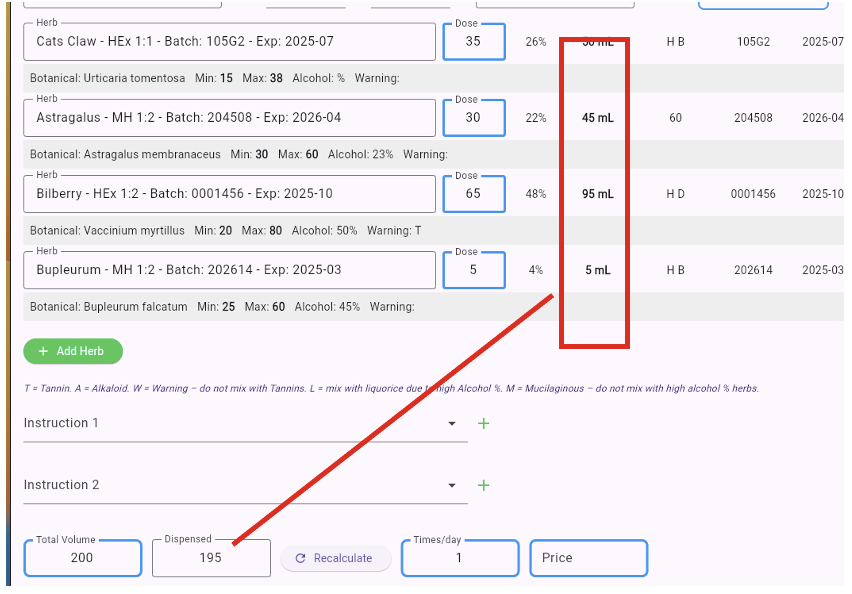This screenshot has height=594, width=852.
Task: Click the 60 value in Astragalus row
Action: coord(675,118)
